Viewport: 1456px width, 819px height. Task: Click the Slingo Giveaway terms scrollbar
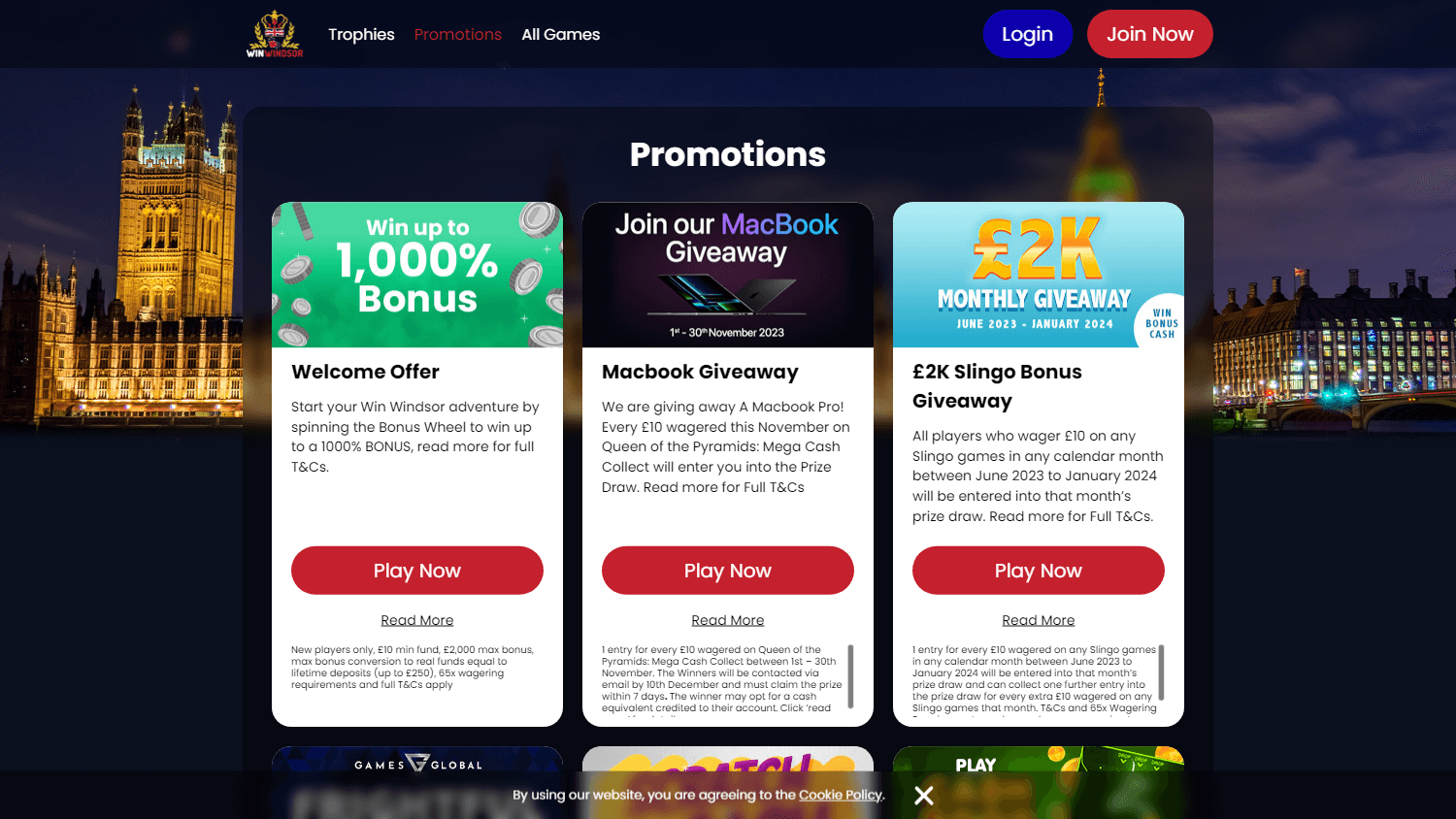click(1161, 672)
